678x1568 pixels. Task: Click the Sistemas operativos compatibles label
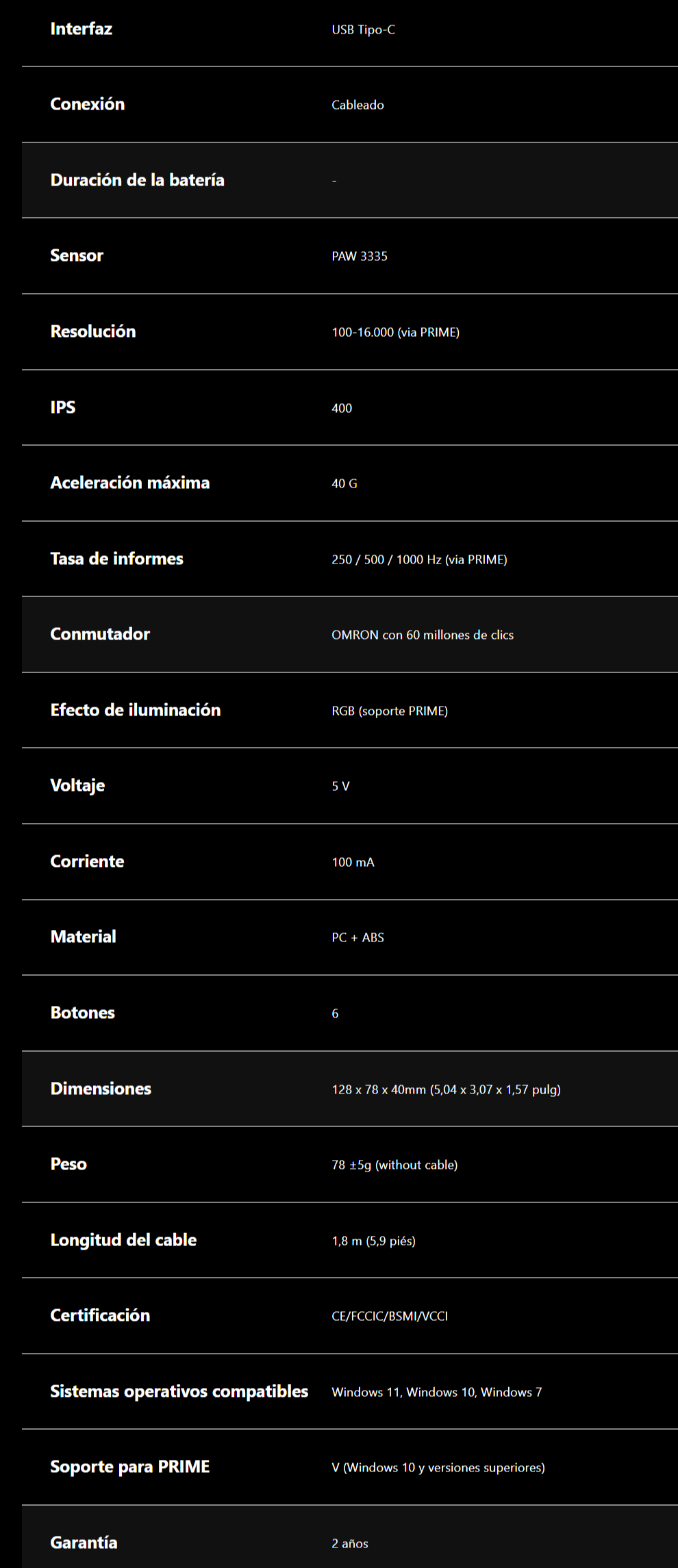click(x=179, y=1391)
